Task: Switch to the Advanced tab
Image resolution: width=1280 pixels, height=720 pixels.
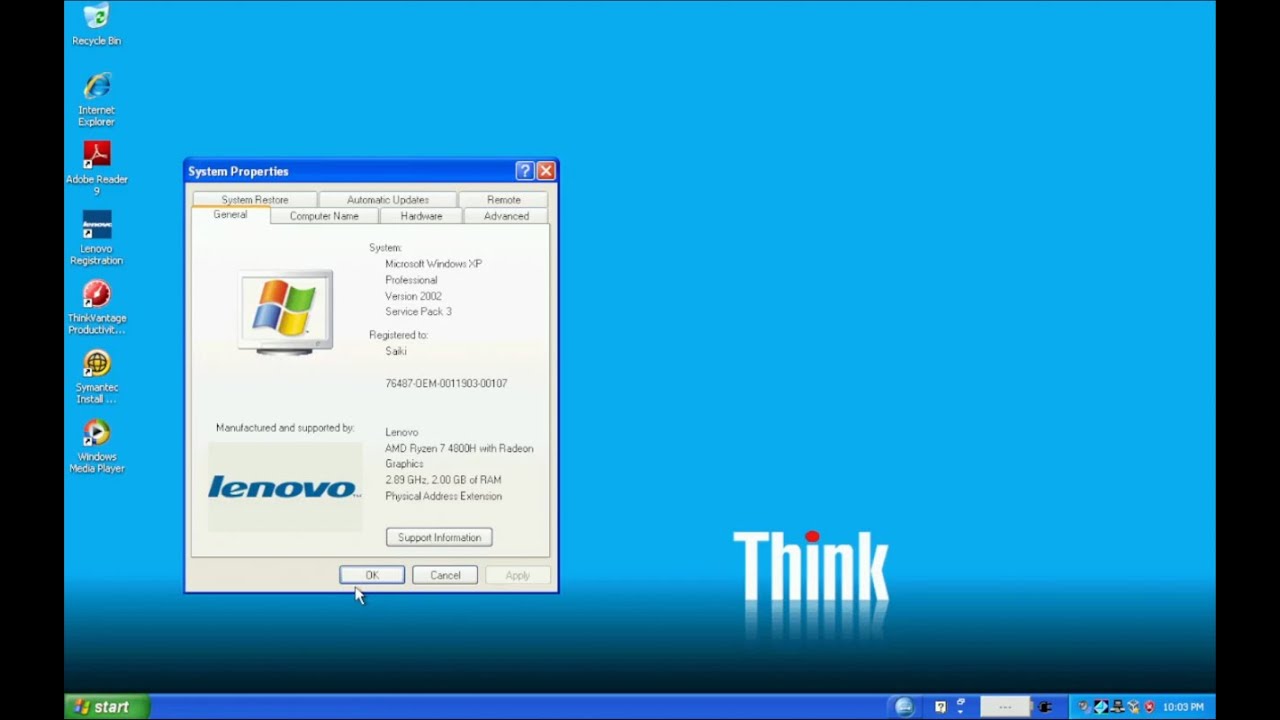Action: coord(506,216)
